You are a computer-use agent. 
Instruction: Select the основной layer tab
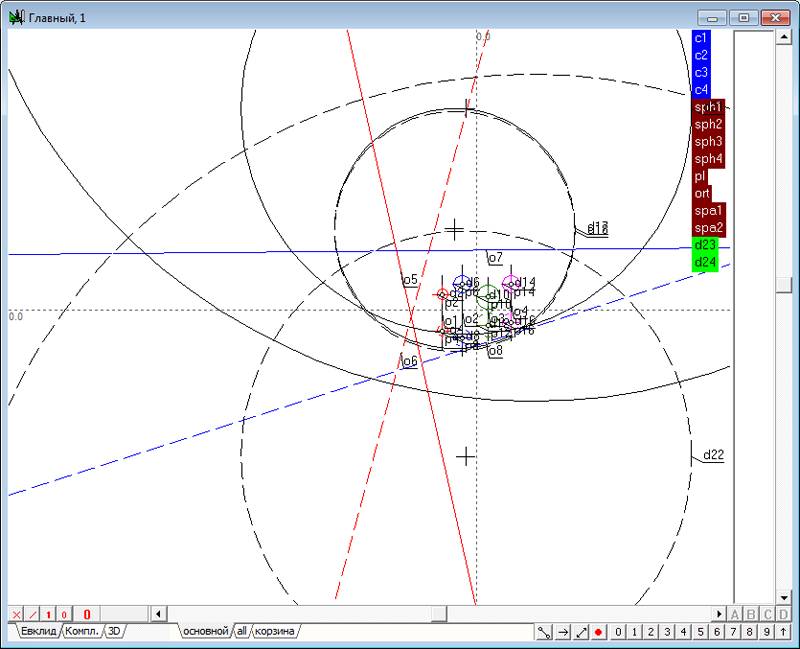pos(206,631)
